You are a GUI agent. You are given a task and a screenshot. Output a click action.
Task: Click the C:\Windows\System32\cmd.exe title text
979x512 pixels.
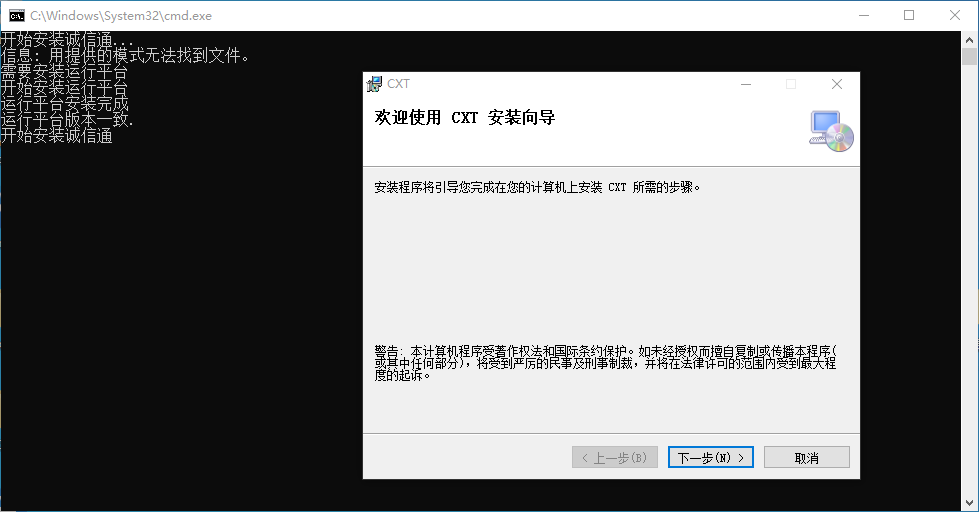tap(121, 16)
